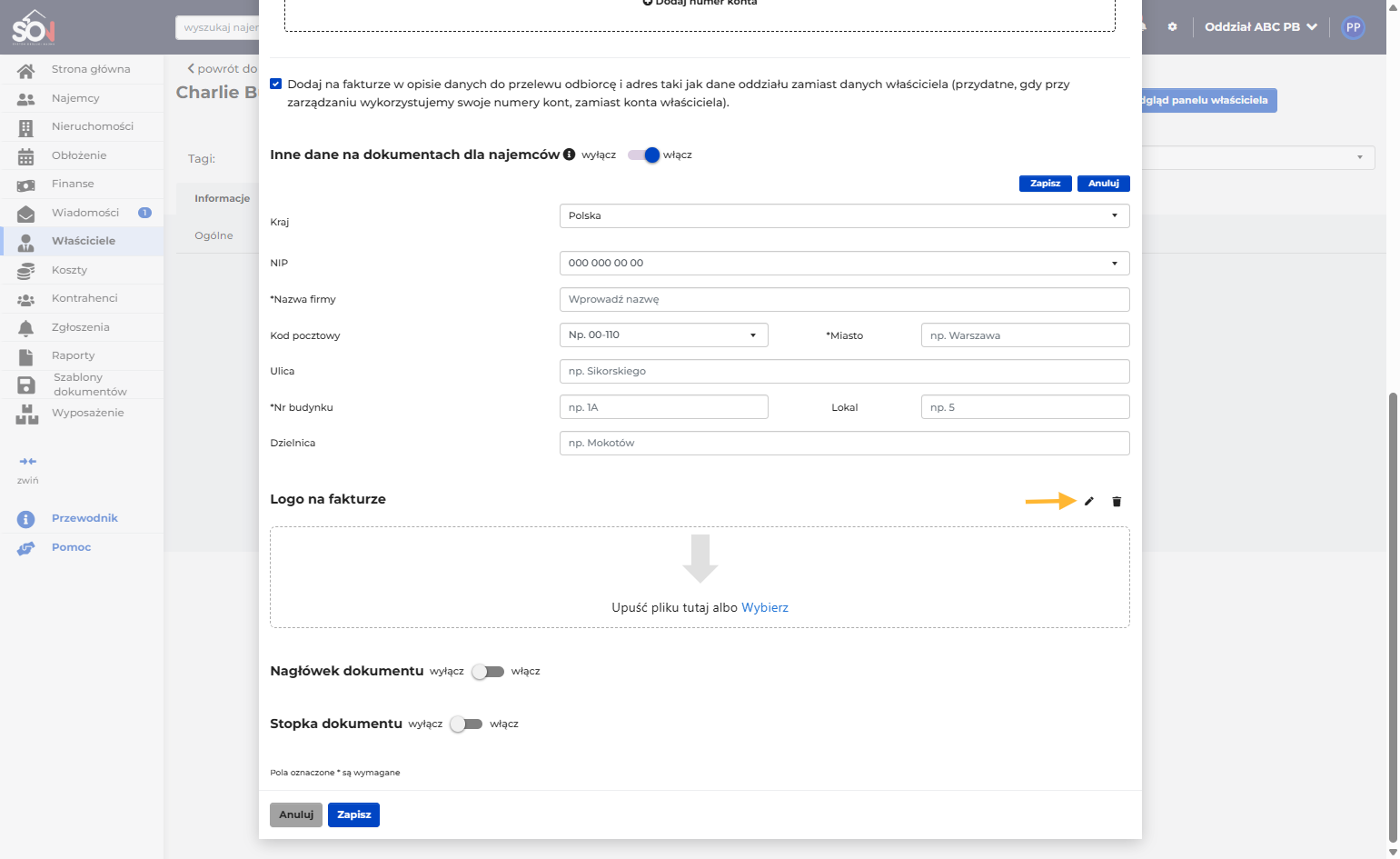The height and width of the screenshot is (859, 1400).
Task: Focus the Miasto input field
Action: [x=1025, y=335]
